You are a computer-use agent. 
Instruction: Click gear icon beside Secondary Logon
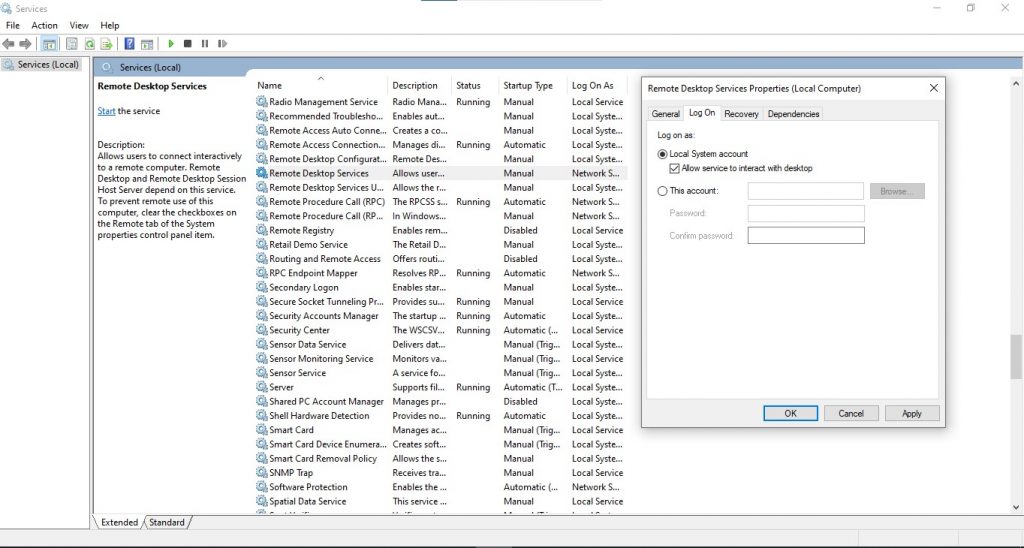click(x=262, y=287)
